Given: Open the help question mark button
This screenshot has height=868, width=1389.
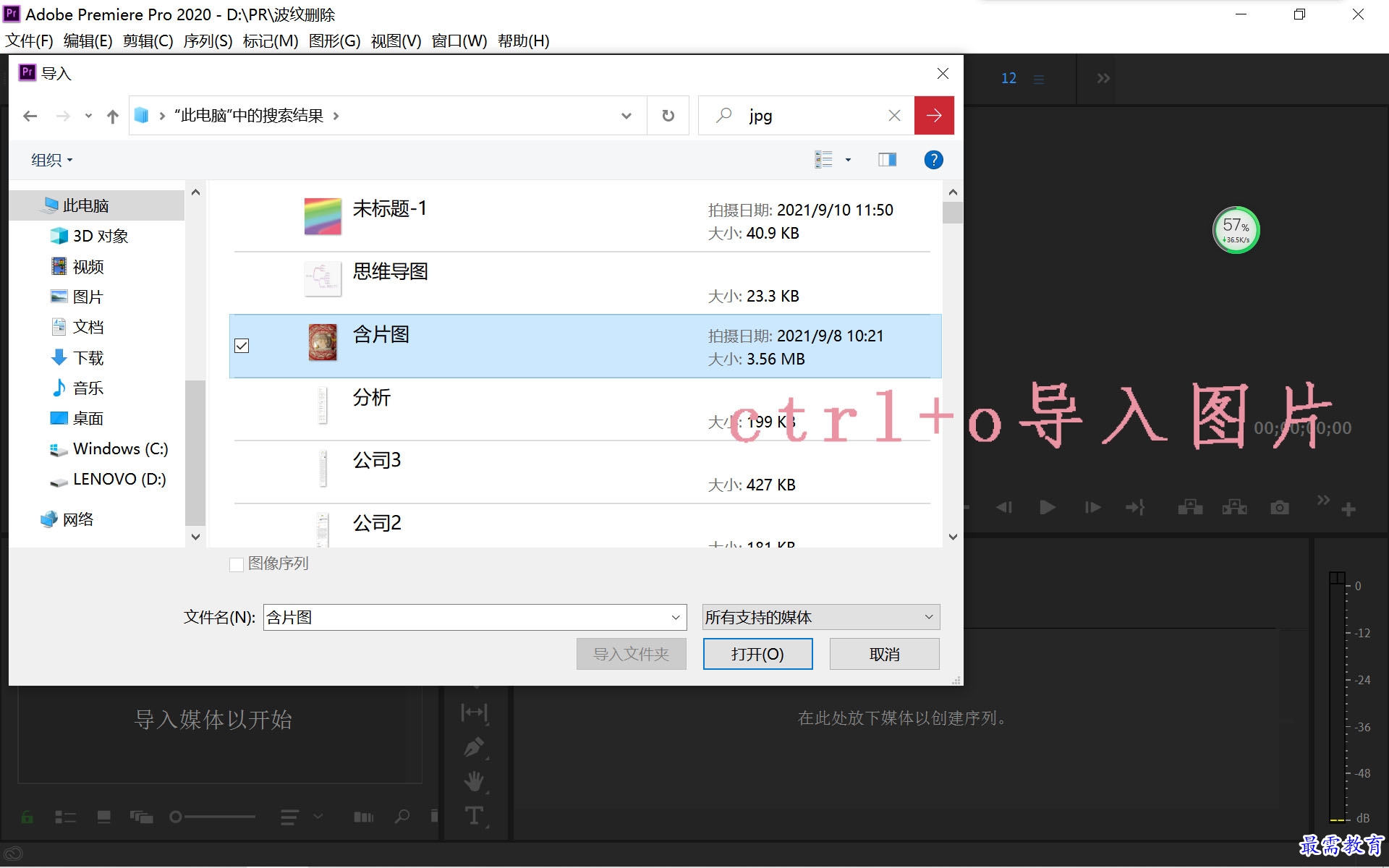Looking at the screenshot, I should click(x=933, y=160).
